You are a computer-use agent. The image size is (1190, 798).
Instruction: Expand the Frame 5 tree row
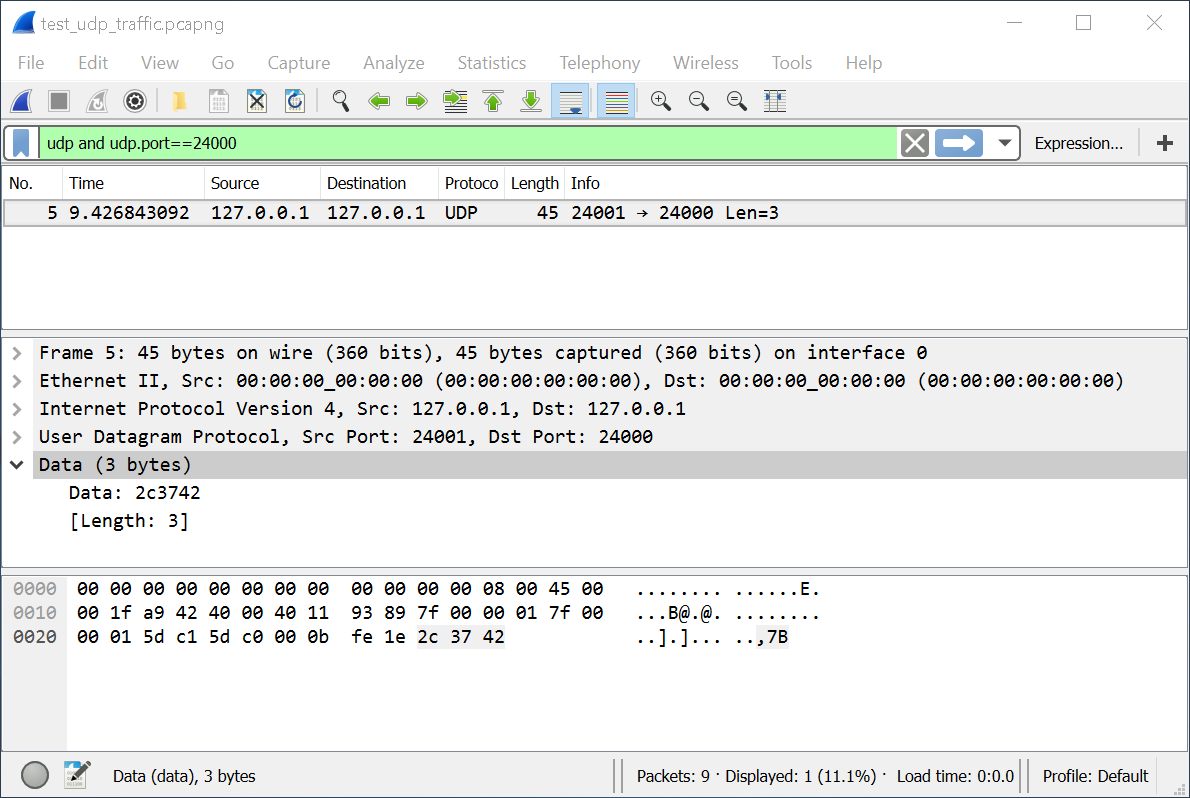point(17,353)
